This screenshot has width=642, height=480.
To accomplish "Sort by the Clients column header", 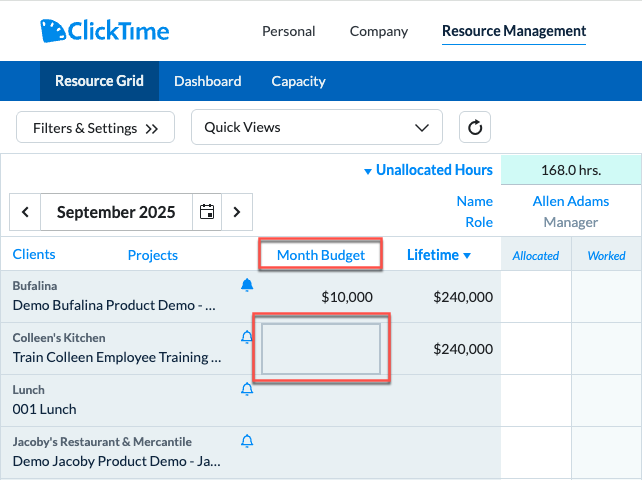I will (x=34, y=254).
